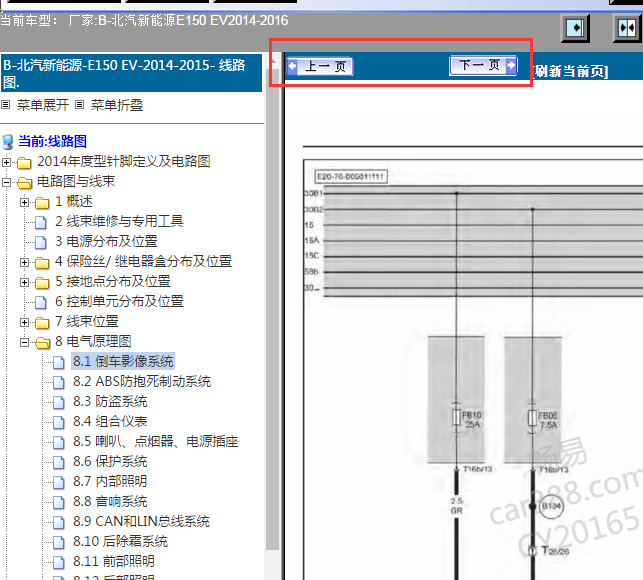Go to next page with 下一页 button
Viewport: 643px width, 580px height.
[483, 65]
